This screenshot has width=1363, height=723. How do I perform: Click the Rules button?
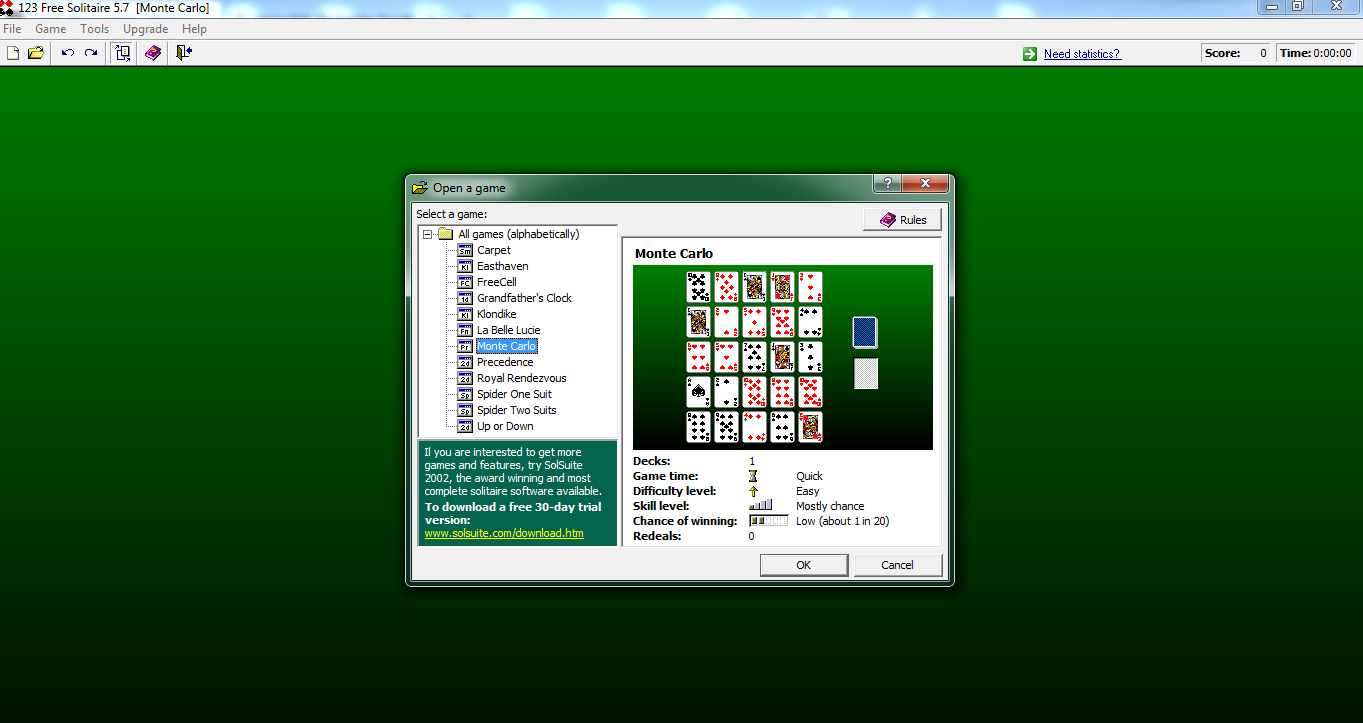(x=902, y=220)
